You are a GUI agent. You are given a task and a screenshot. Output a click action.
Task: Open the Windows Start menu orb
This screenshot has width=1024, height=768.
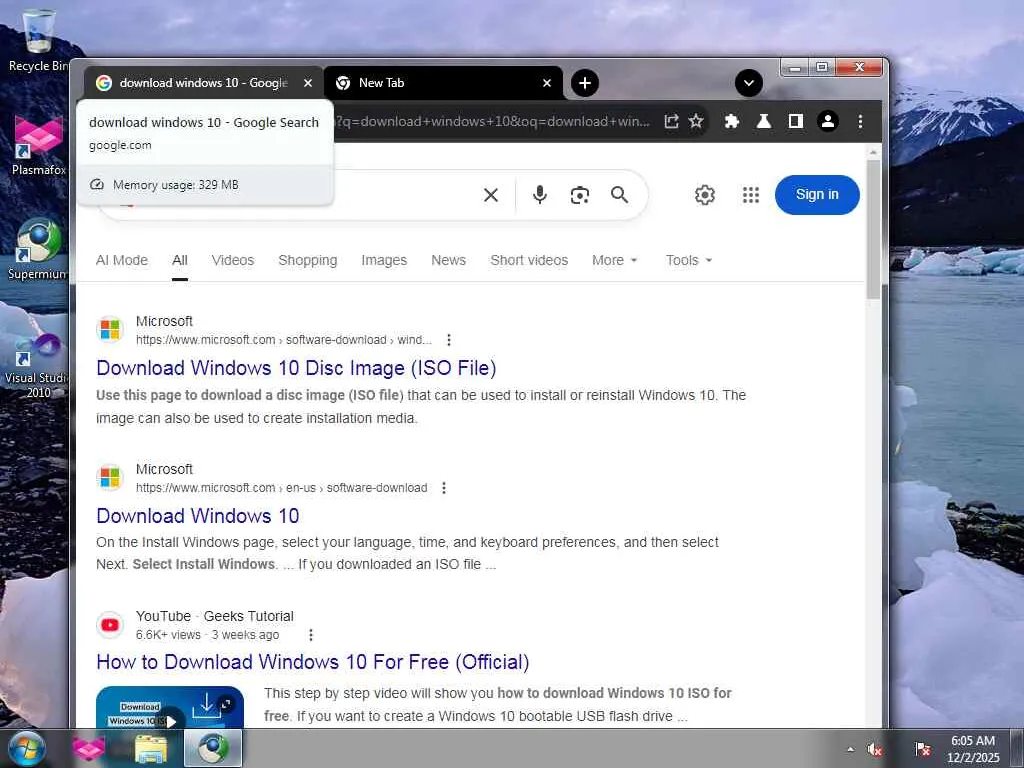click(x=26, y=748)
